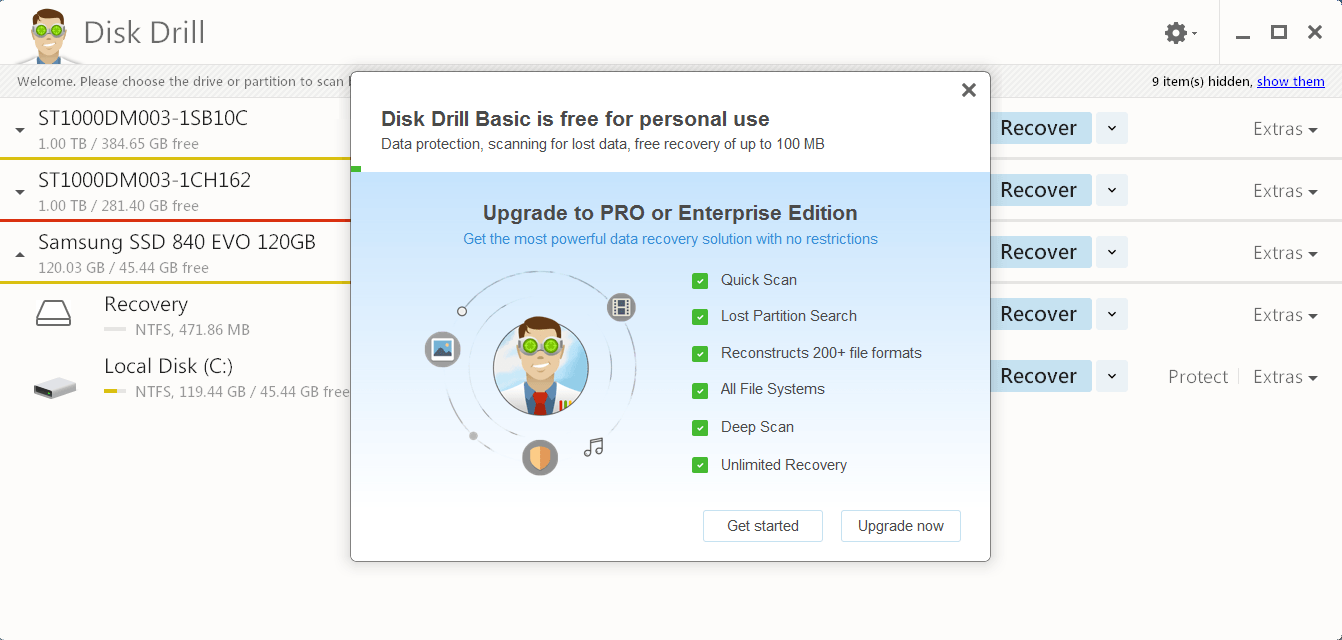Close the upgrade dialog with X

click(x=968, y=90)
